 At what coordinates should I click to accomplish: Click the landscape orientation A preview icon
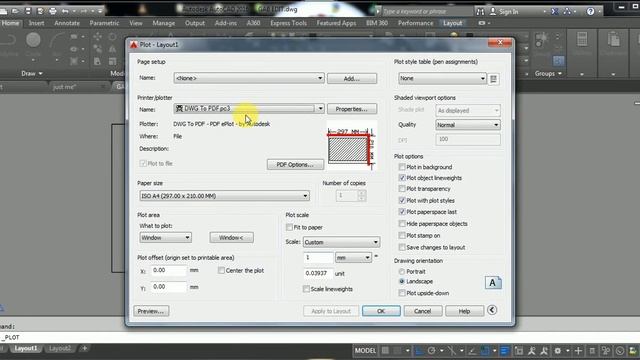(x=493, y=282)
